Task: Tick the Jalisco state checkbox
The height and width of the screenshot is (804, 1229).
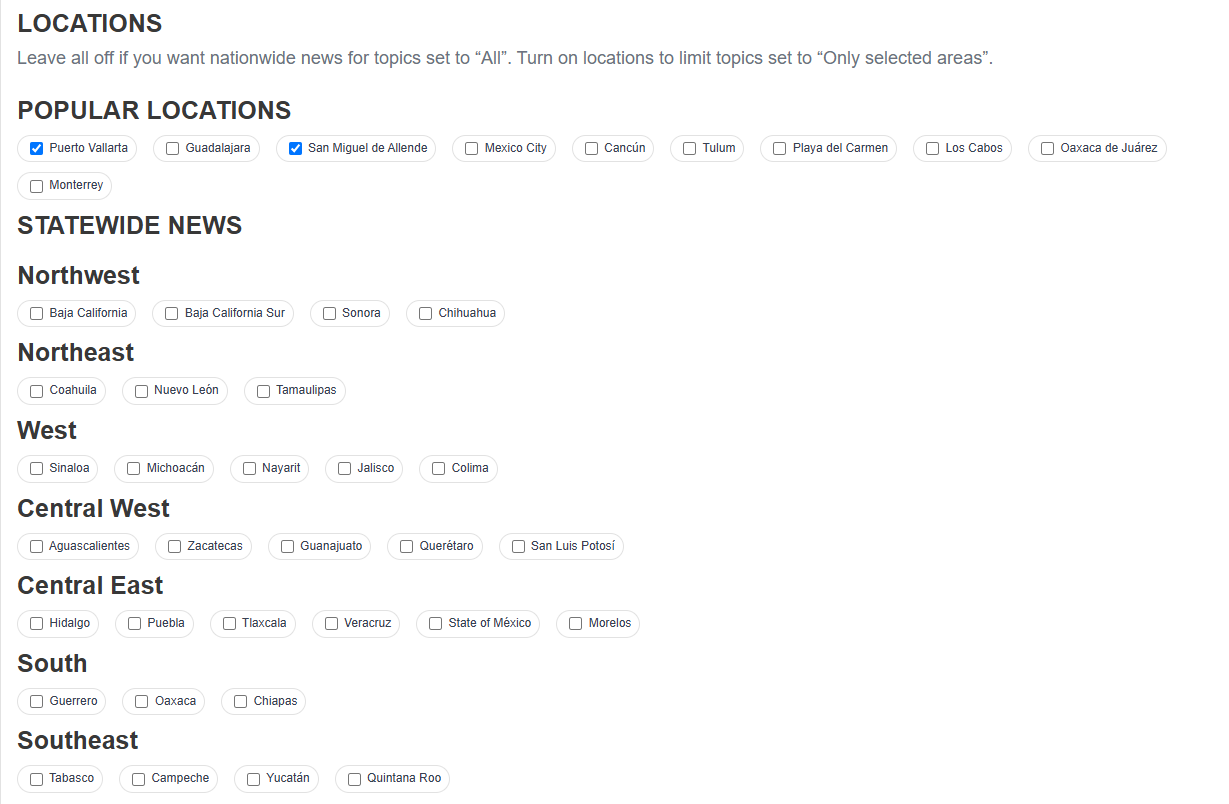Action: coord(345,469)
